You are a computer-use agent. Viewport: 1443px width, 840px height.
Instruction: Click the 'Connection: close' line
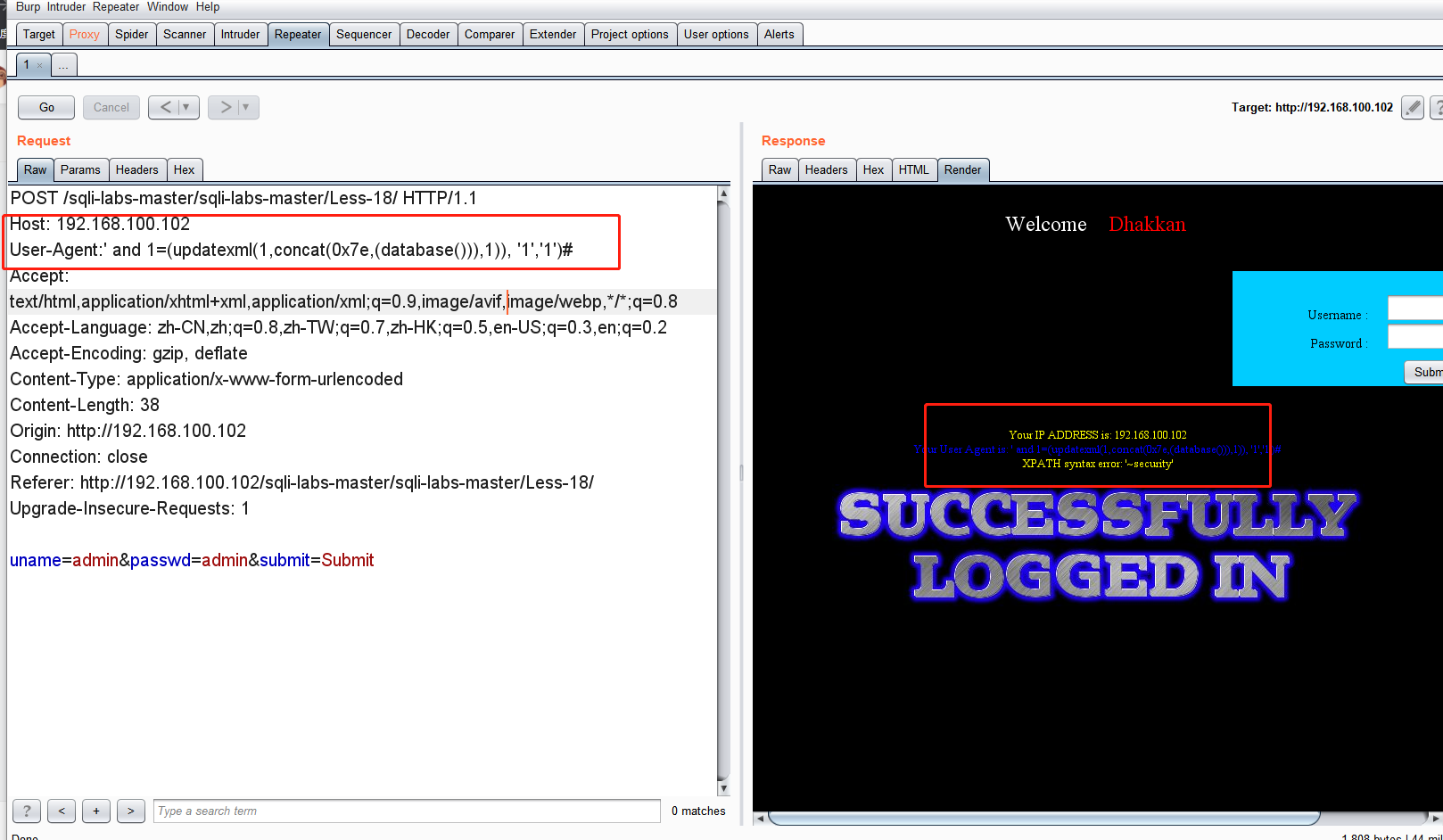[x=79, y=457]
